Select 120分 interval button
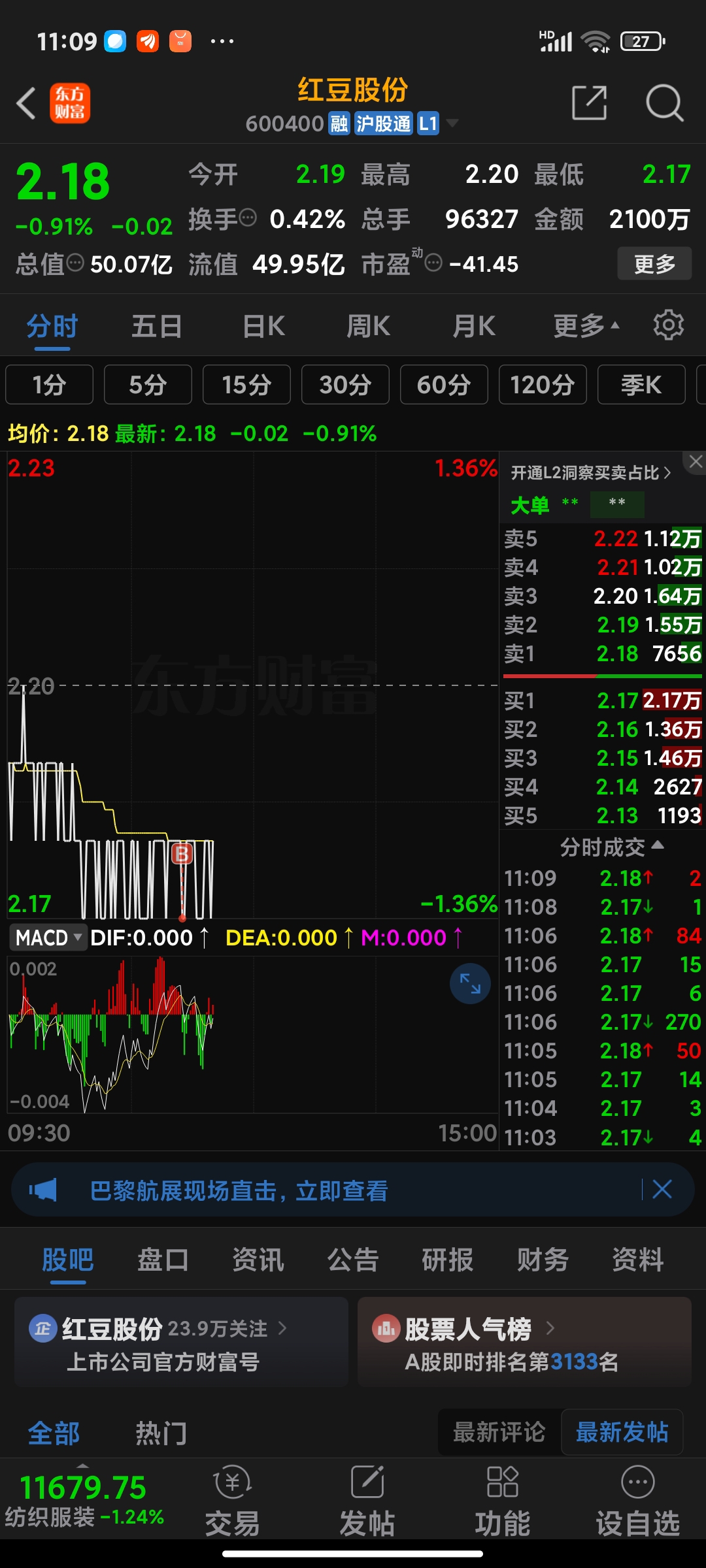706x1568 pixels. [x=543, y=385]
